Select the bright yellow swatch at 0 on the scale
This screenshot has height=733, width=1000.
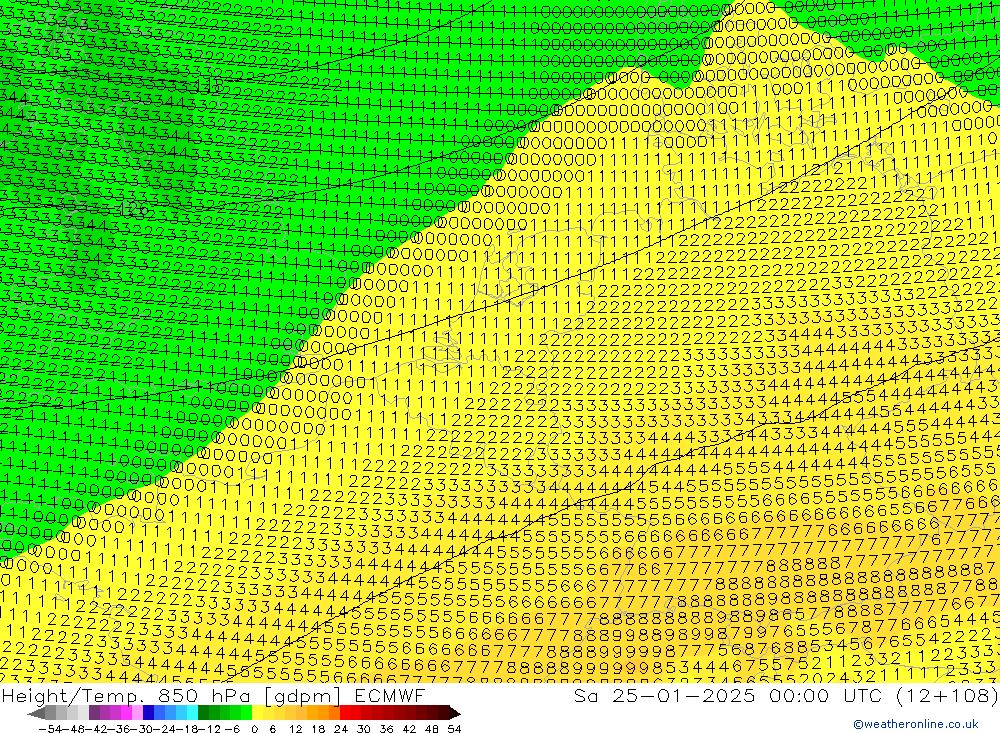click(258, 713)
